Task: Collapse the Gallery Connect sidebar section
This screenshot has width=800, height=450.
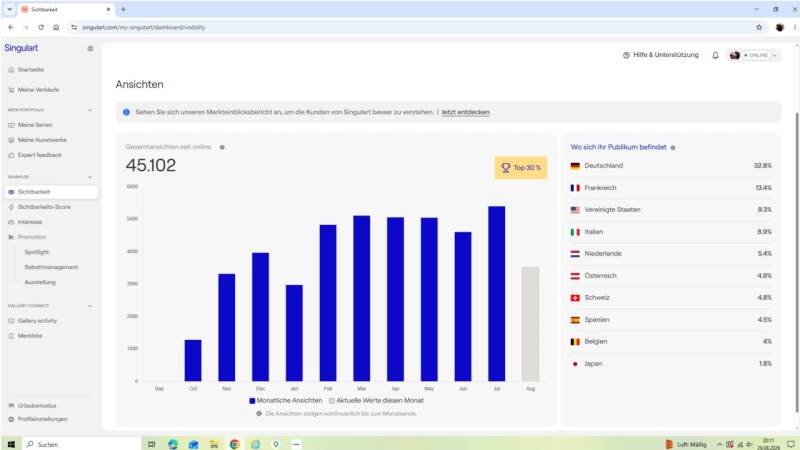Action: (90, 306)
